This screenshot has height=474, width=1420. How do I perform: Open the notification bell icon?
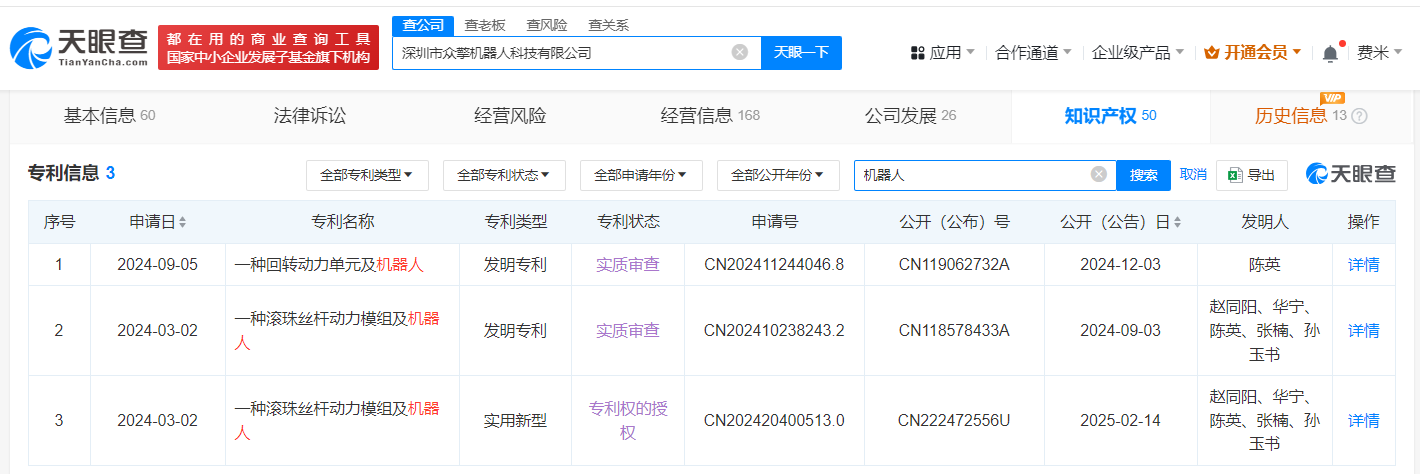[x=1329, y=53]
